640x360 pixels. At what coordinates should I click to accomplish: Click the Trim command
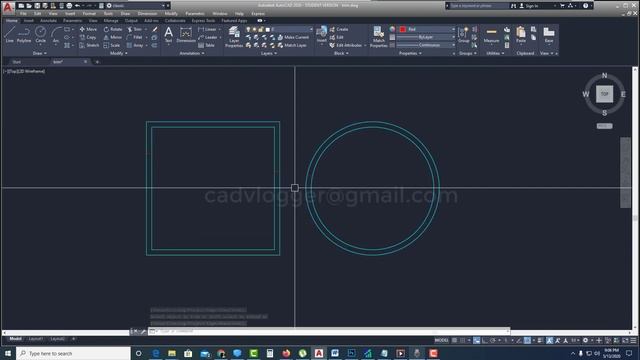[135, 29]
